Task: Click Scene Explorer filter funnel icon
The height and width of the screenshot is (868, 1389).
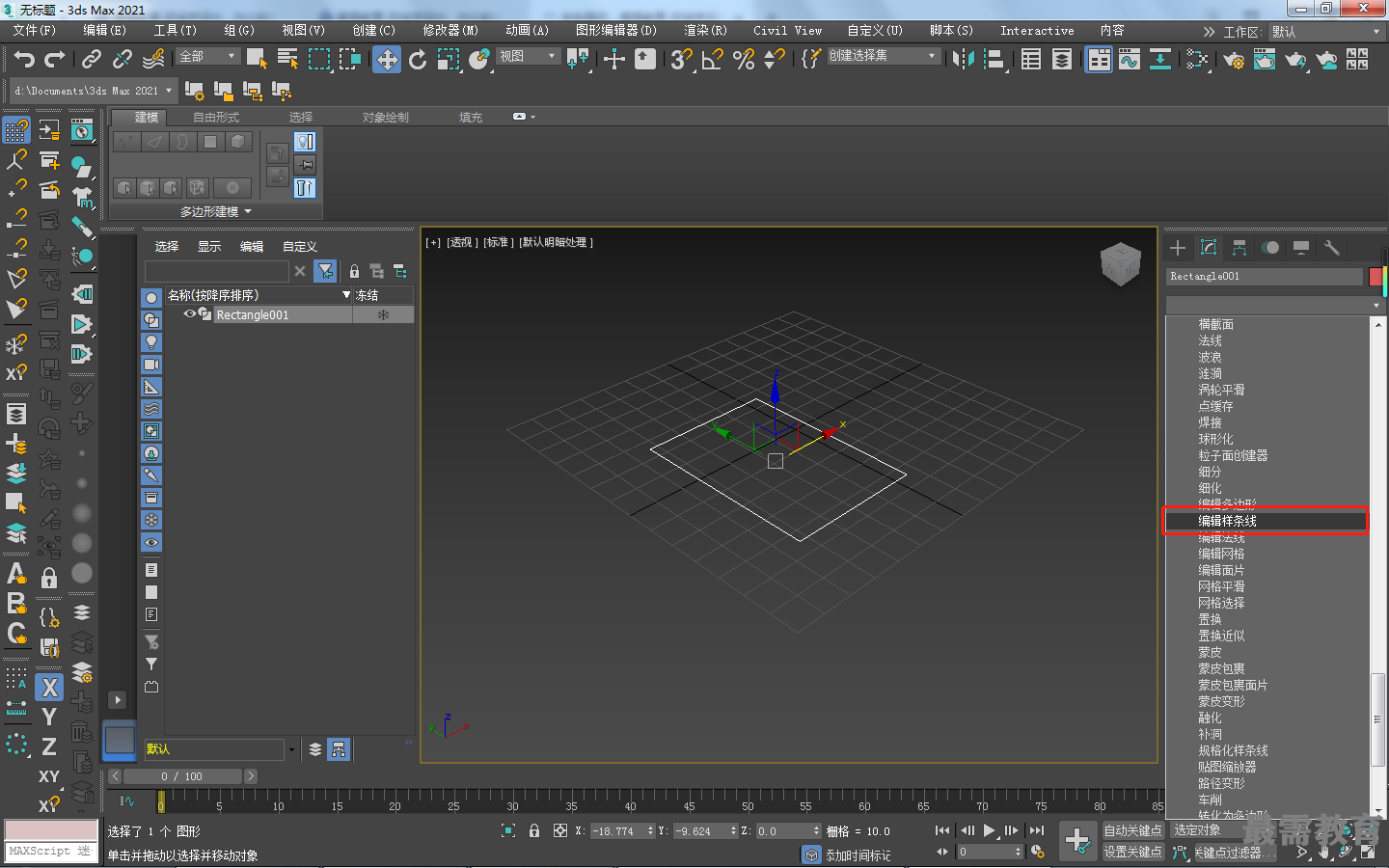Action: pyautogui.click(x=326, y=272)
